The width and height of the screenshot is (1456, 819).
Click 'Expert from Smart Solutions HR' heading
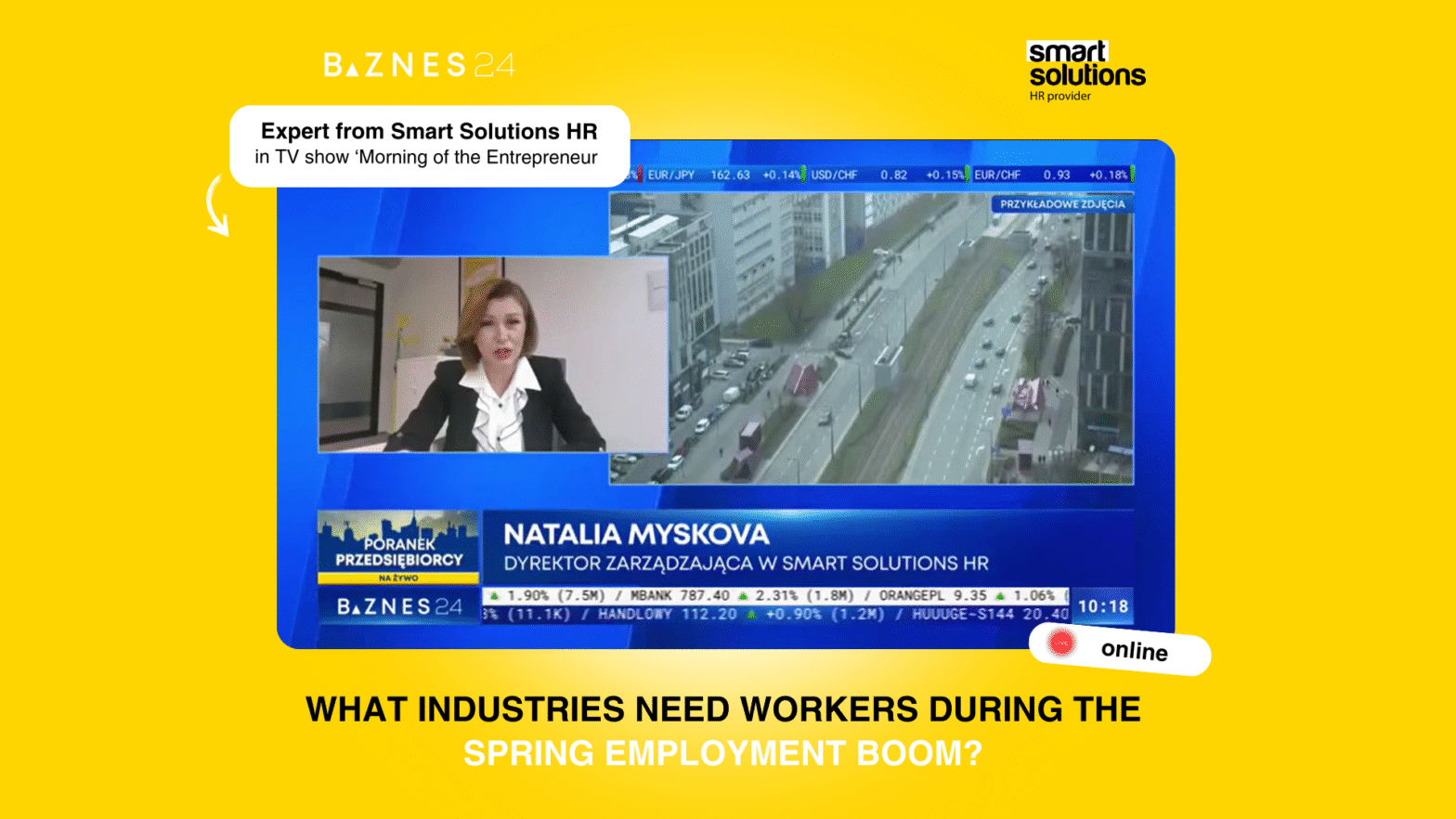[429, 131]
